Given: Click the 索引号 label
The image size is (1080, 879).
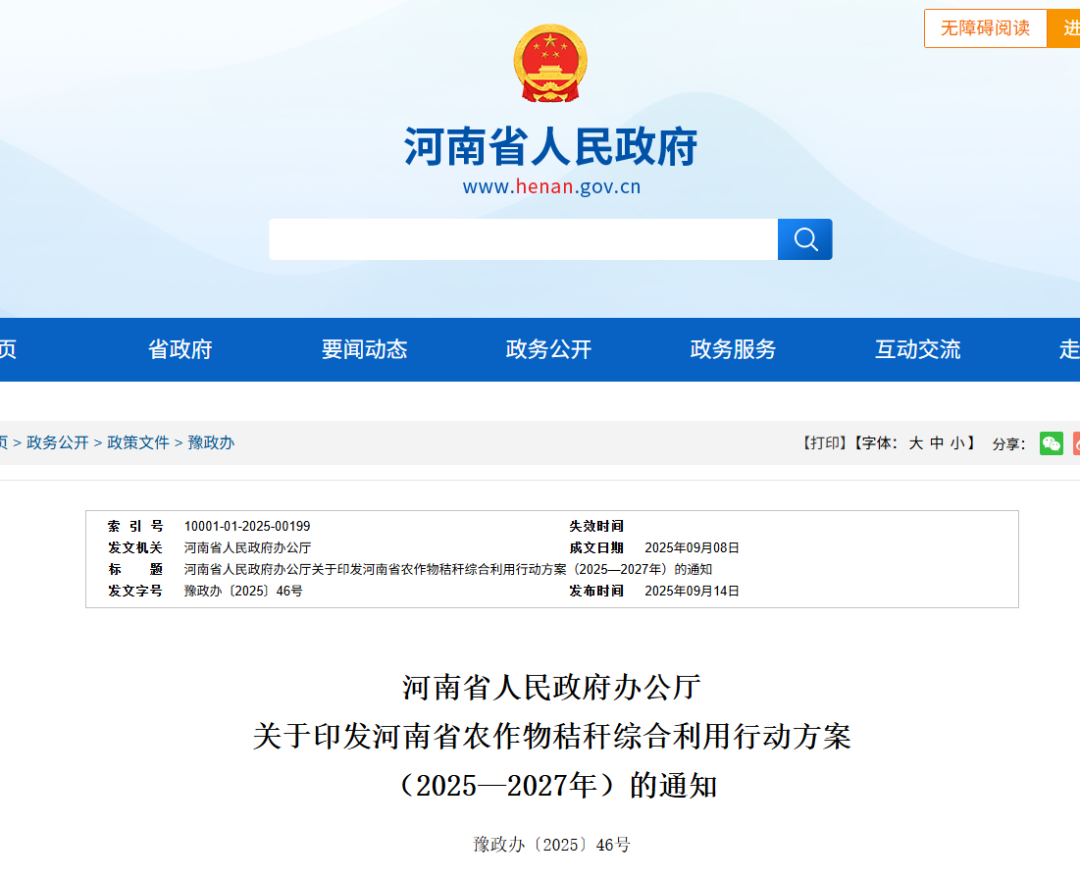Looking at the screenshot, I should tap(135, 526).
